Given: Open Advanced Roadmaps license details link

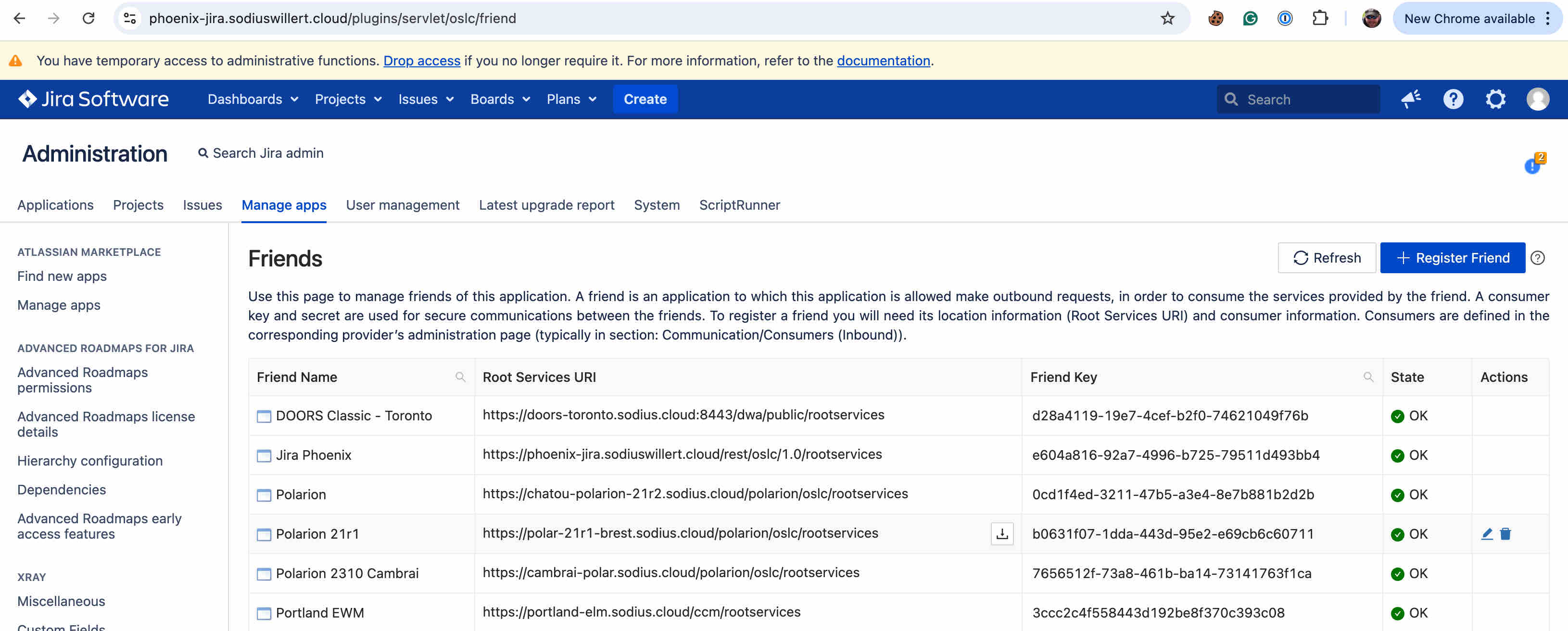Looking at the screenshot, I should click(106, 424).
